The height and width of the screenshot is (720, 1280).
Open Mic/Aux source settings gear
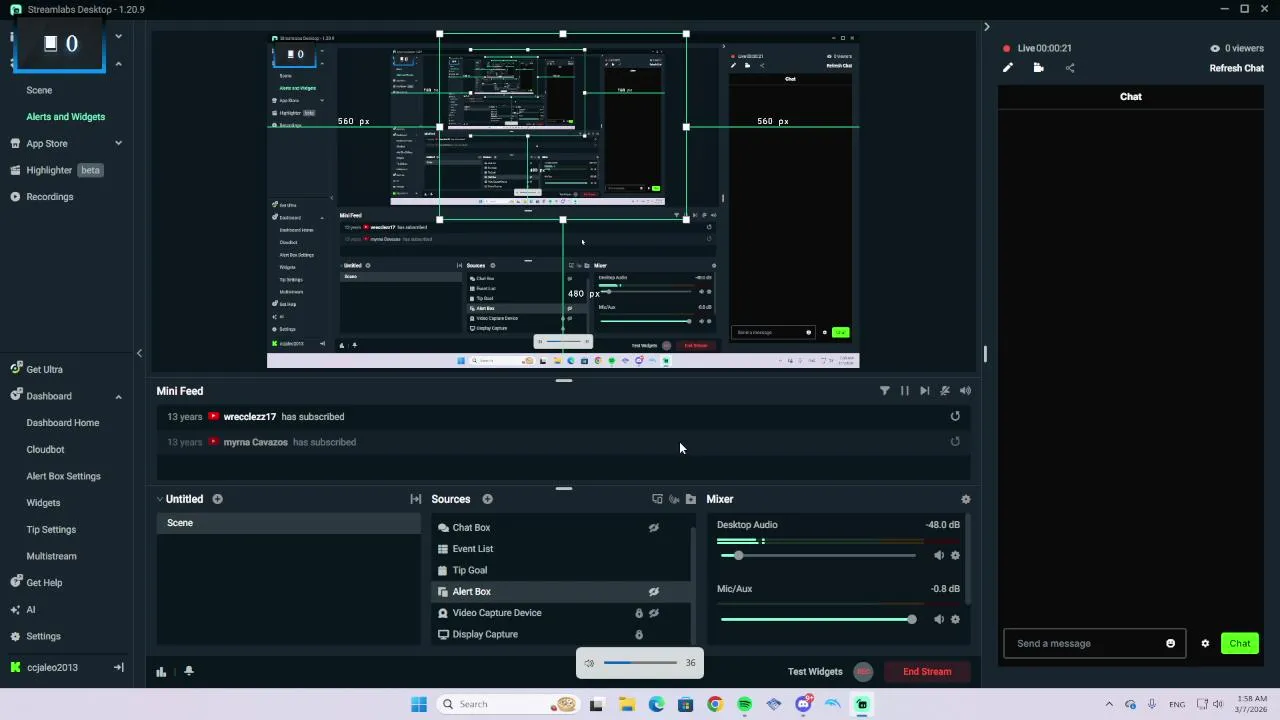(955, 619)
